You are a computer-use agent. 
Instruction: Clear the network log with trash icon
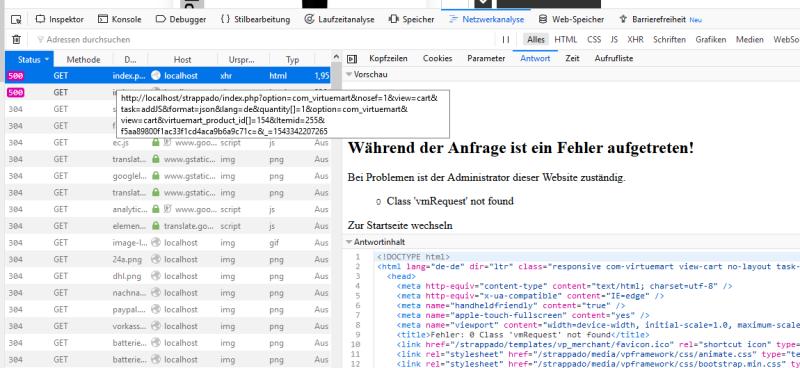click(16, 39)
